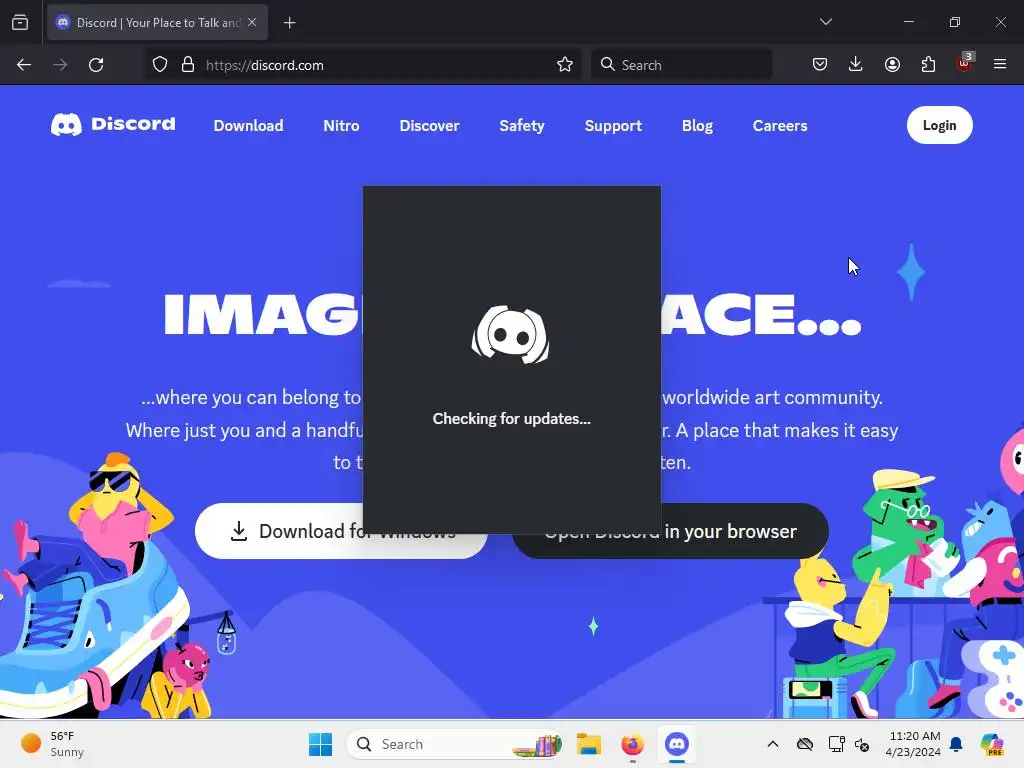This screenshot has width=1024, height=768.
Task: Open the Firefox hamburger menu
Action: (1000, 64)
